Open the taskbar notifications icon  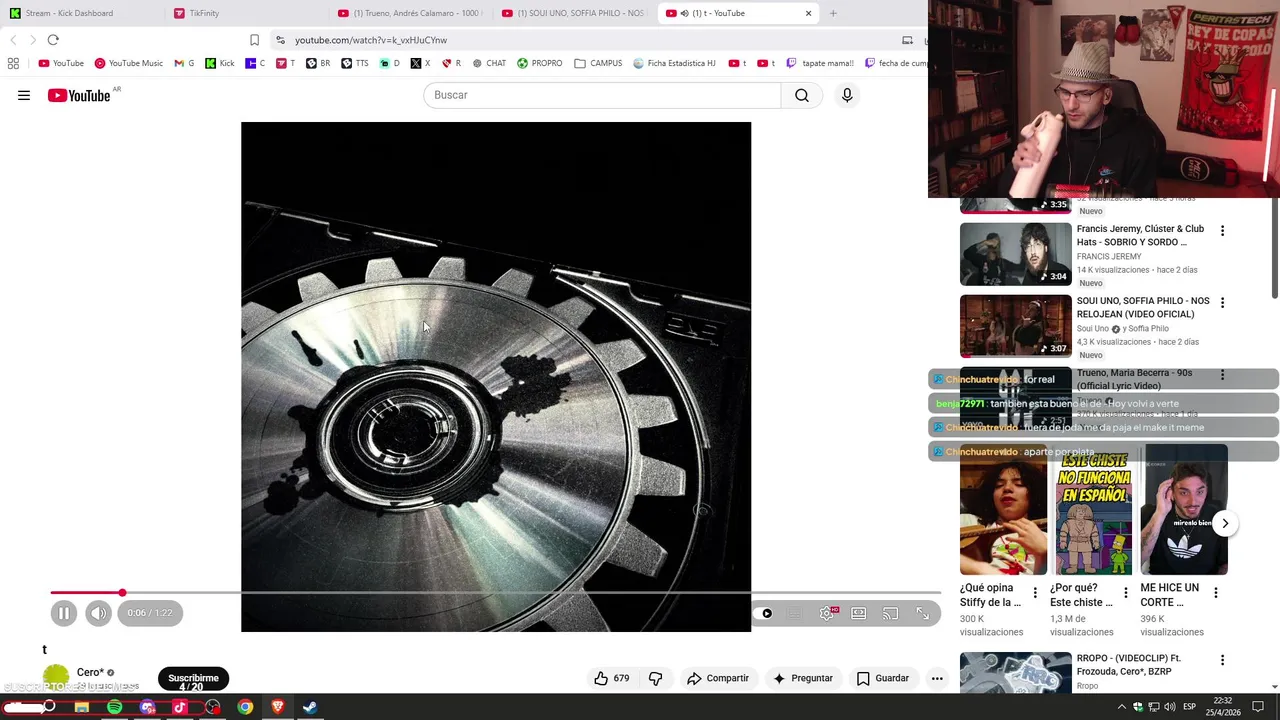[x=1258, y=707]
